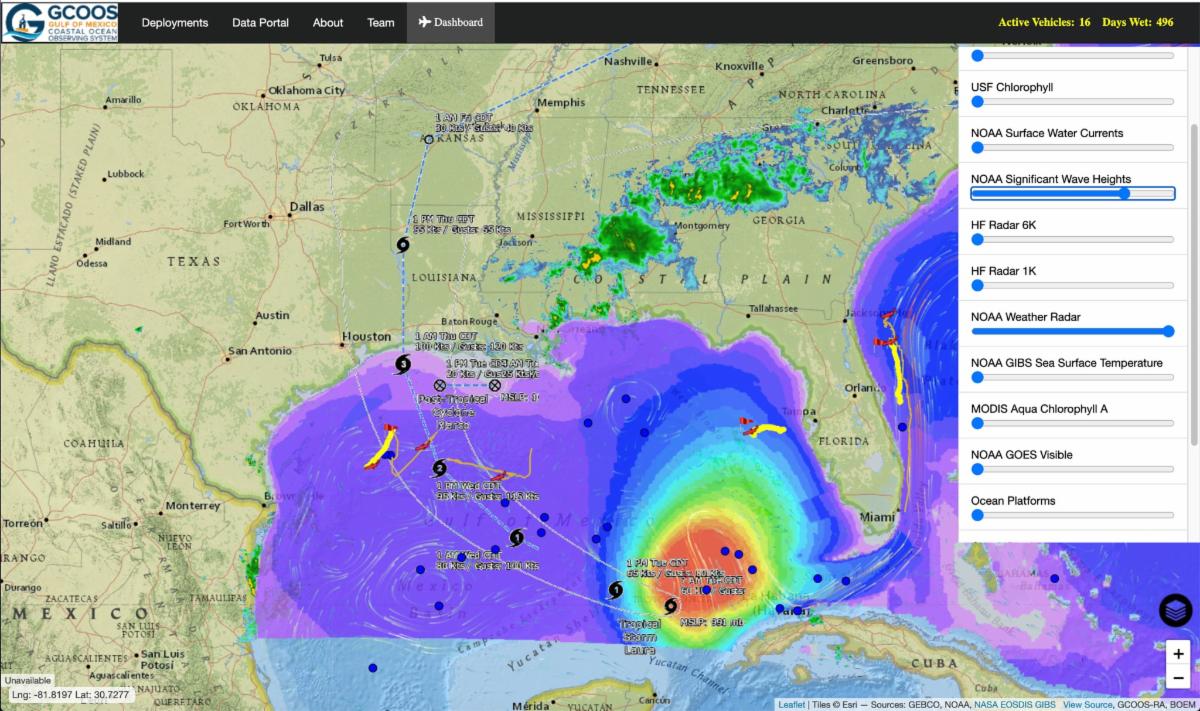1200x711 pixels.
Task: Select the category 3 hurricane marker near Houston
Action: [x=403, y=365]
